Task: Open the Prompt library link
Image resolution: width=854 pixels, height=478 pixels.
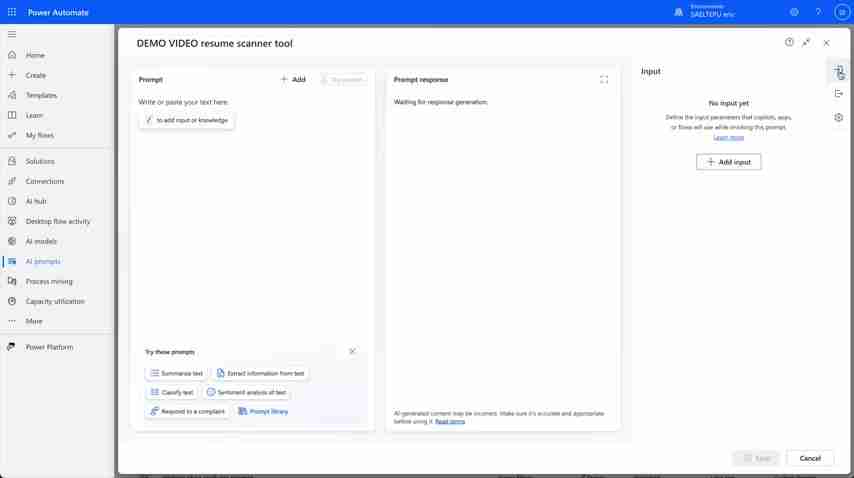Action: click(263, 412)
